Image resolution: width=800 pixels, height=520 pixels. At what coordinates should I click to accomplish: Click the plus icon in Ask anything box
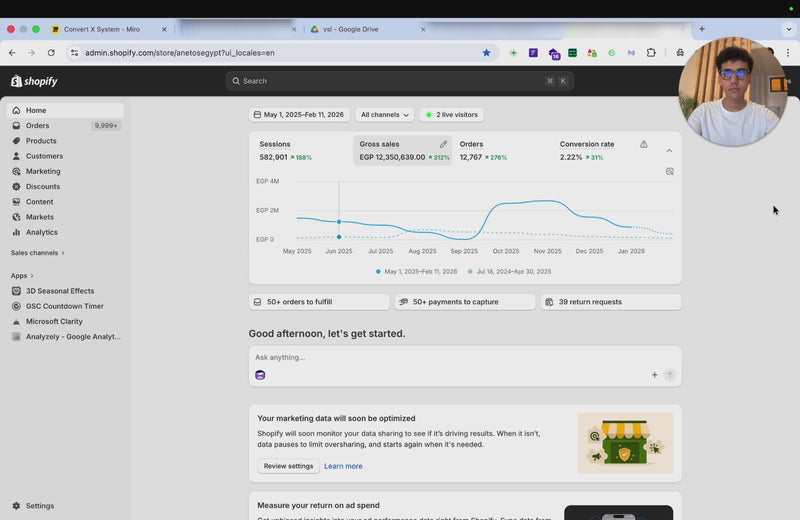pos(655,375)
